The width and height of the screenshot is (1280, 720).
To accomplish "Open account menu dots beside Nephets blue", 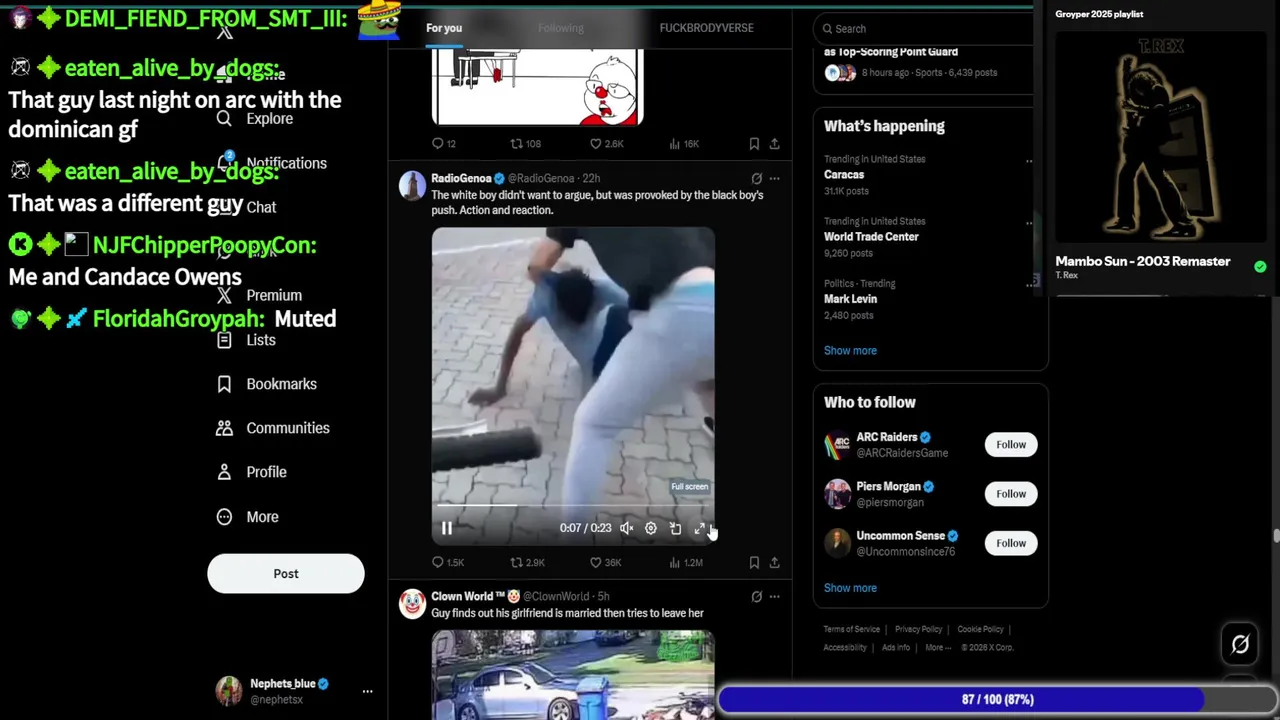I will [x=367, y=691].
